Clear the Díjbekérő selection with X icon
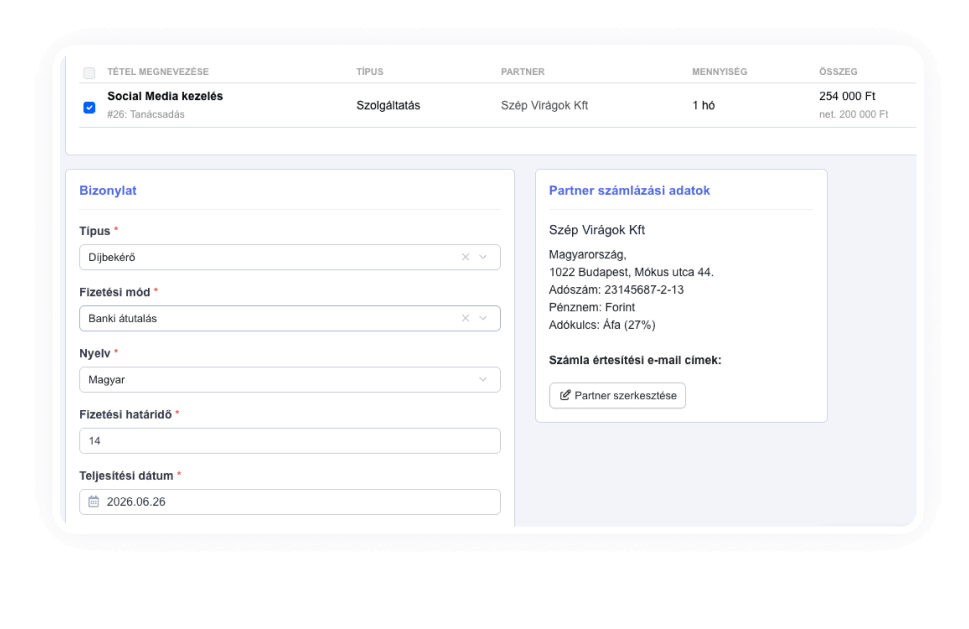This screenshot has height=629, width=969. point(465,257)
